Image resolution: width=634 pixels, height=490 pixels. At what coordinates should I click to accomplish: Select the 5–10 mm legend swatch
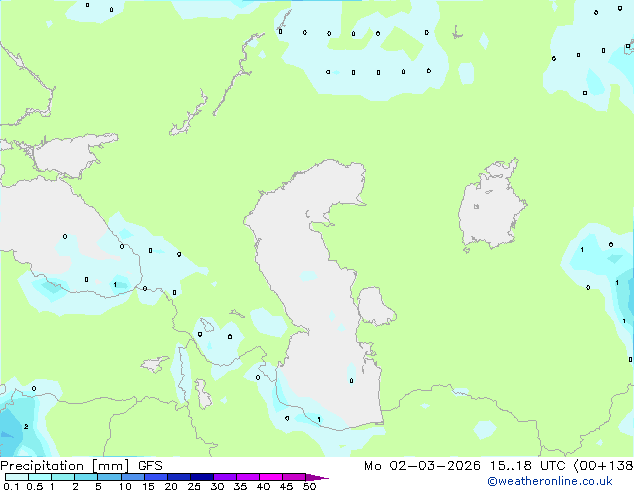coord(109,477)
